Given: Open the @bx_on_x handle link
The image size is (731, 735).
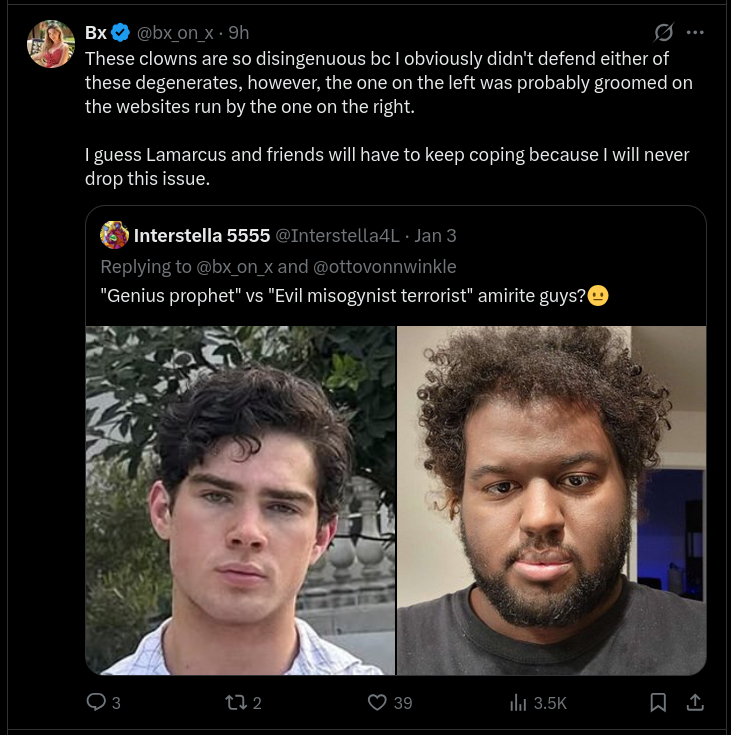Looking at the screenshot, I should click(x=175, y=33).
